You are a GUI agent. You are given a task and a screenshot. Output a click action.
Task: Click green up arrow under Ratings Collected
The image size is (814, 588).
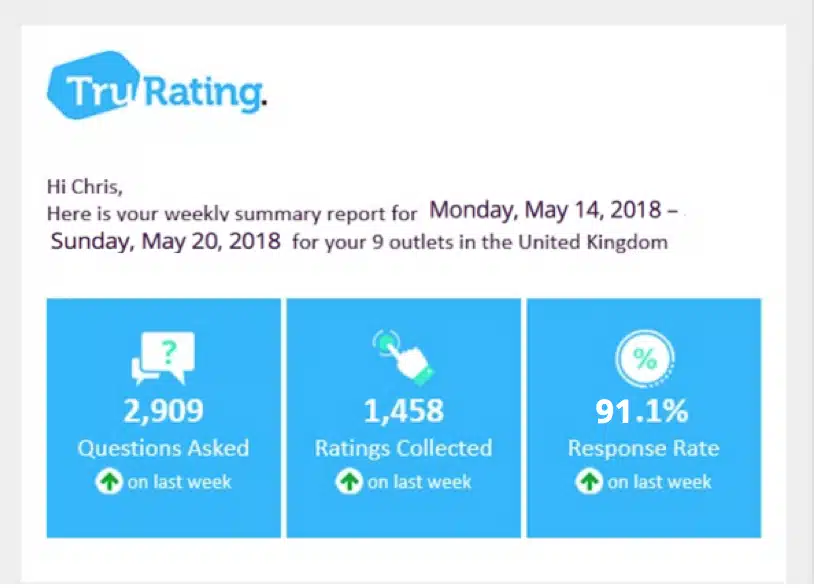[x=349, y=482]
